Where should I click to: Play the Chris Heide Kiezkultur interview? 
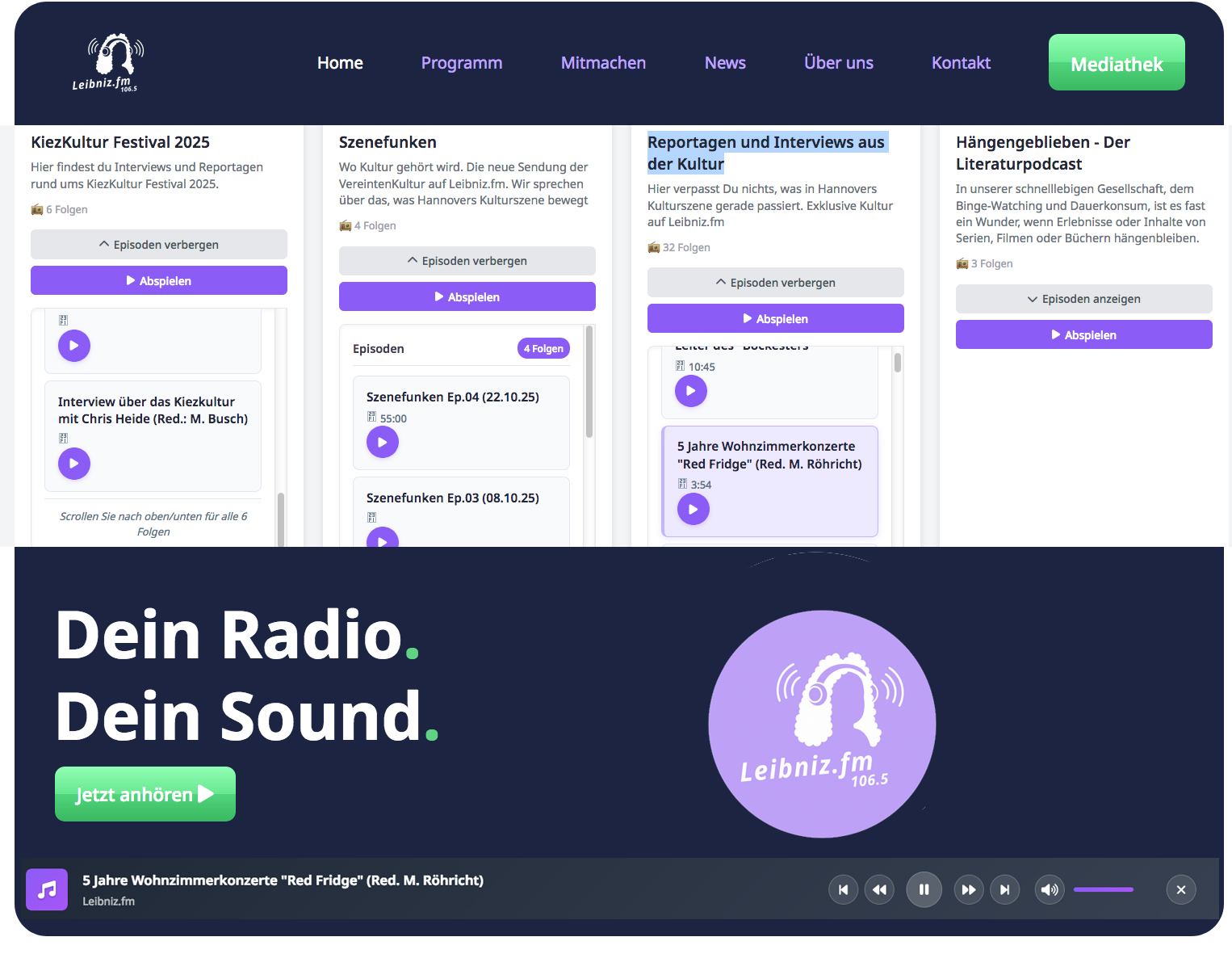pyautogui.click(x=74, y=464)
